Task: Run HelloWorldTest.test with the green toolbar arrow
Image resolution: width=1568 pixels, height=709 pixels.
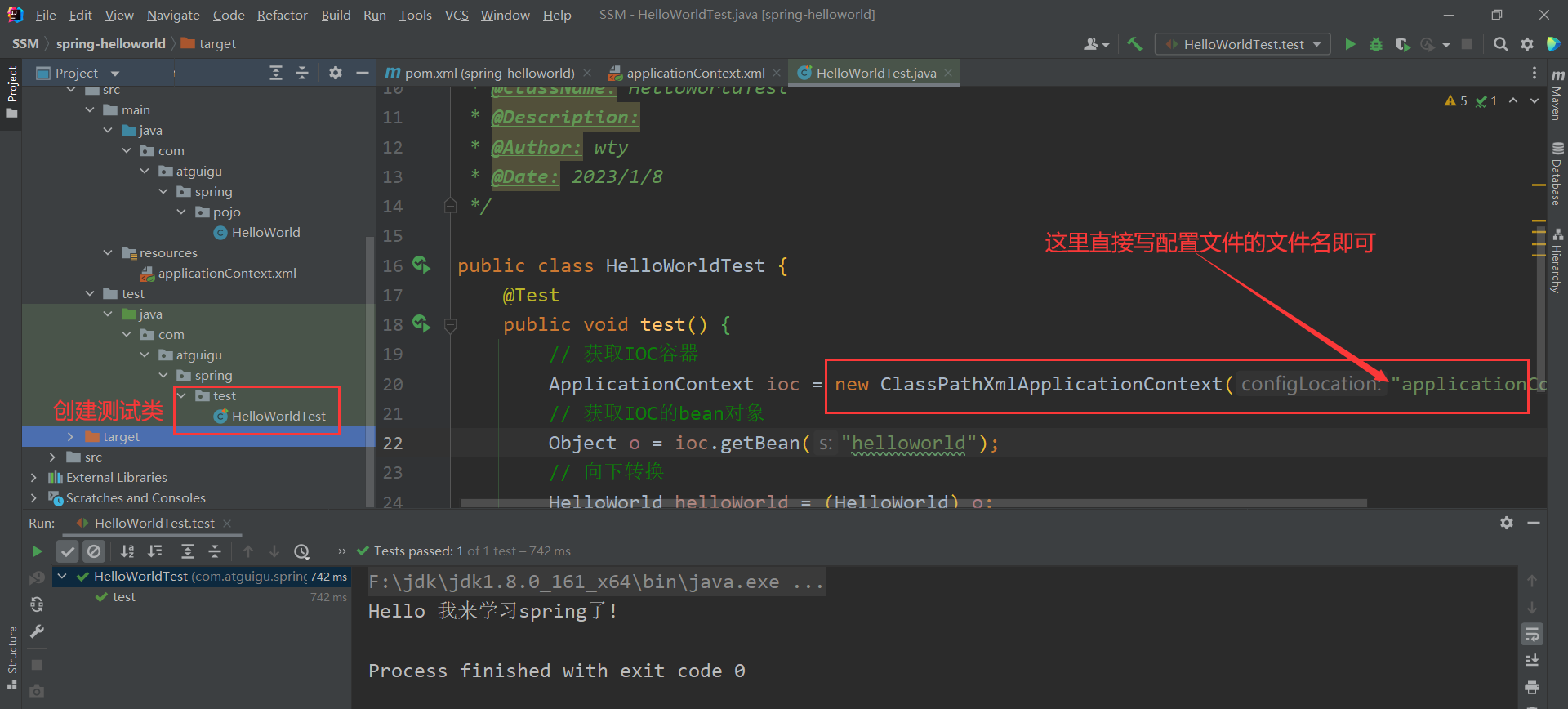Action: pos(1350,44)
